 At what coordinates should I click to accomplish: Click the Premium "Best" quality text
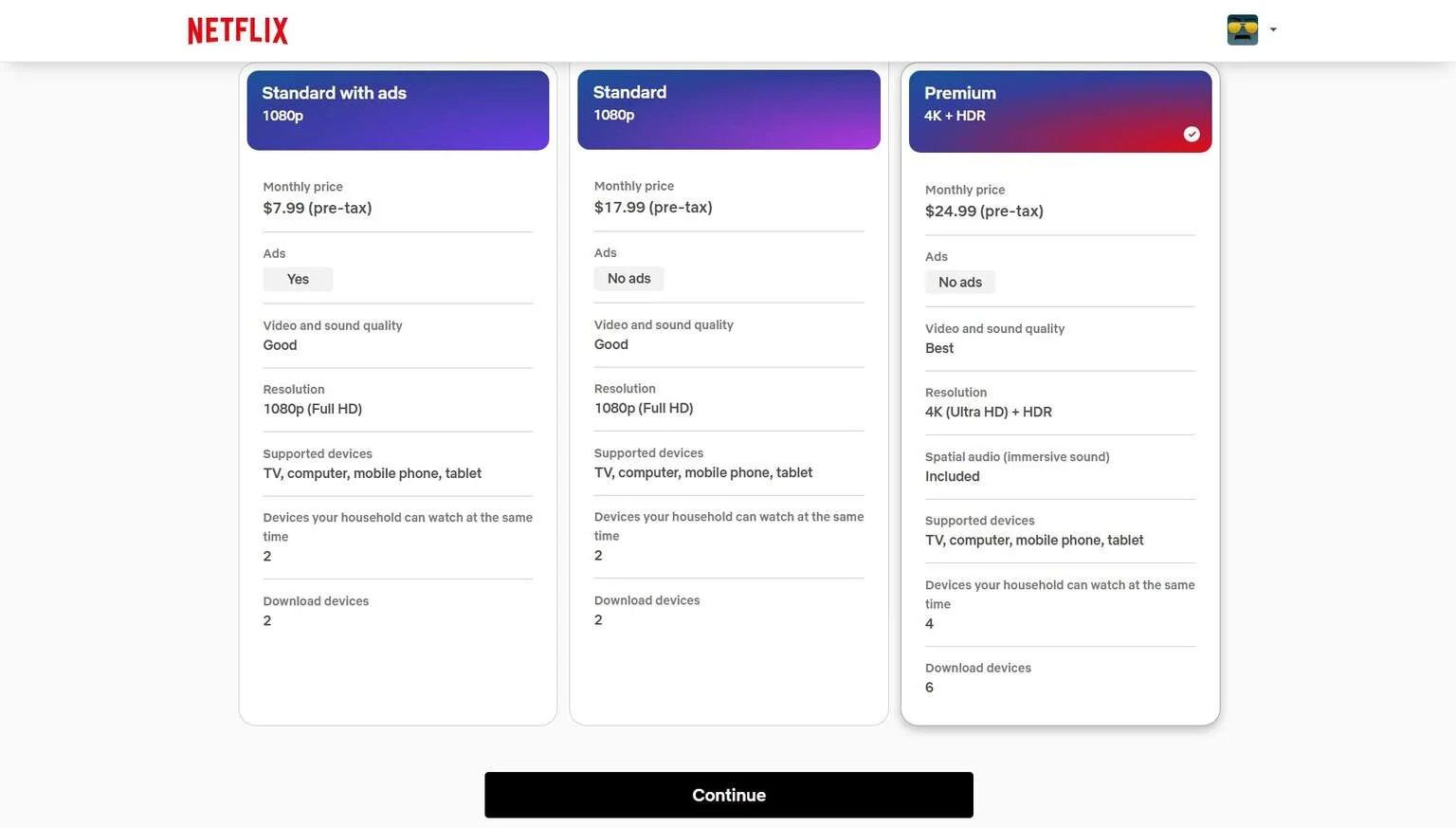tap(938, 348)
